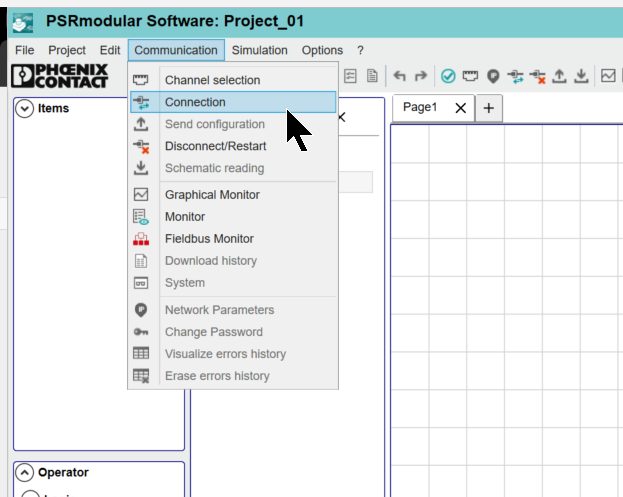Click the IP network parameters toolbar icon
This screenshot has width=623, height=497.
(x=493, y=76)
